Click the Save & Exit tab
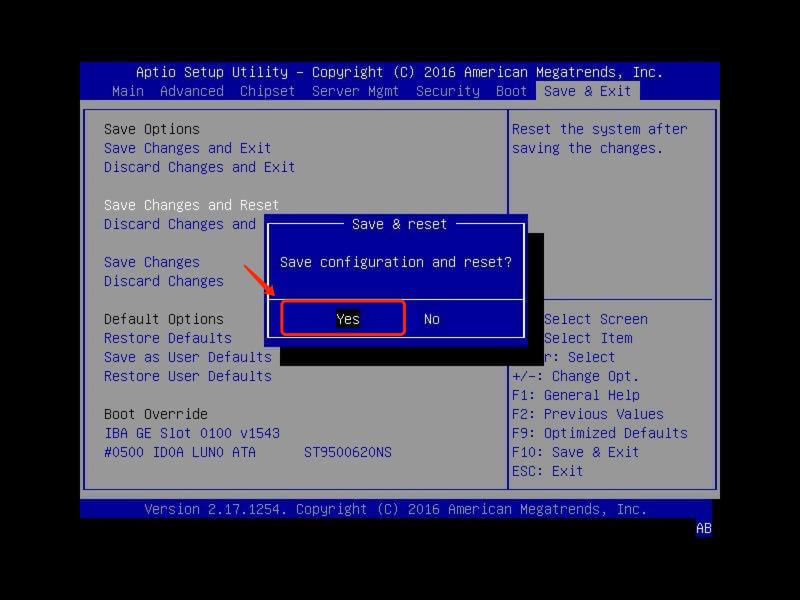 [587, 91]
